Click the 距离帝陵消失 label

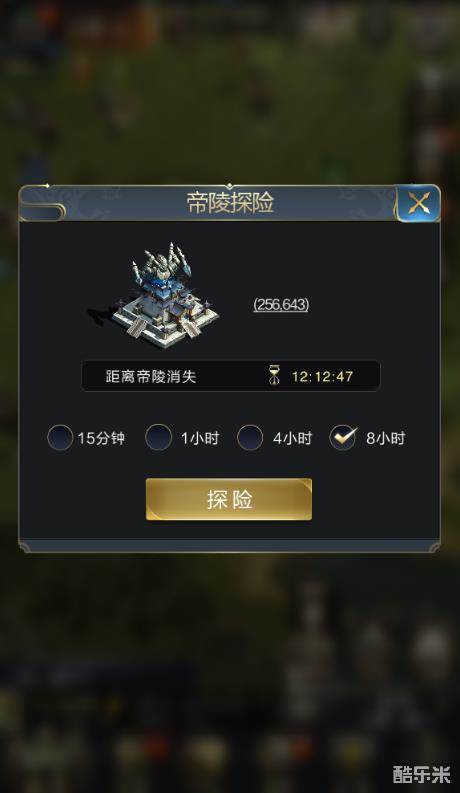click(x=151, y=377)
